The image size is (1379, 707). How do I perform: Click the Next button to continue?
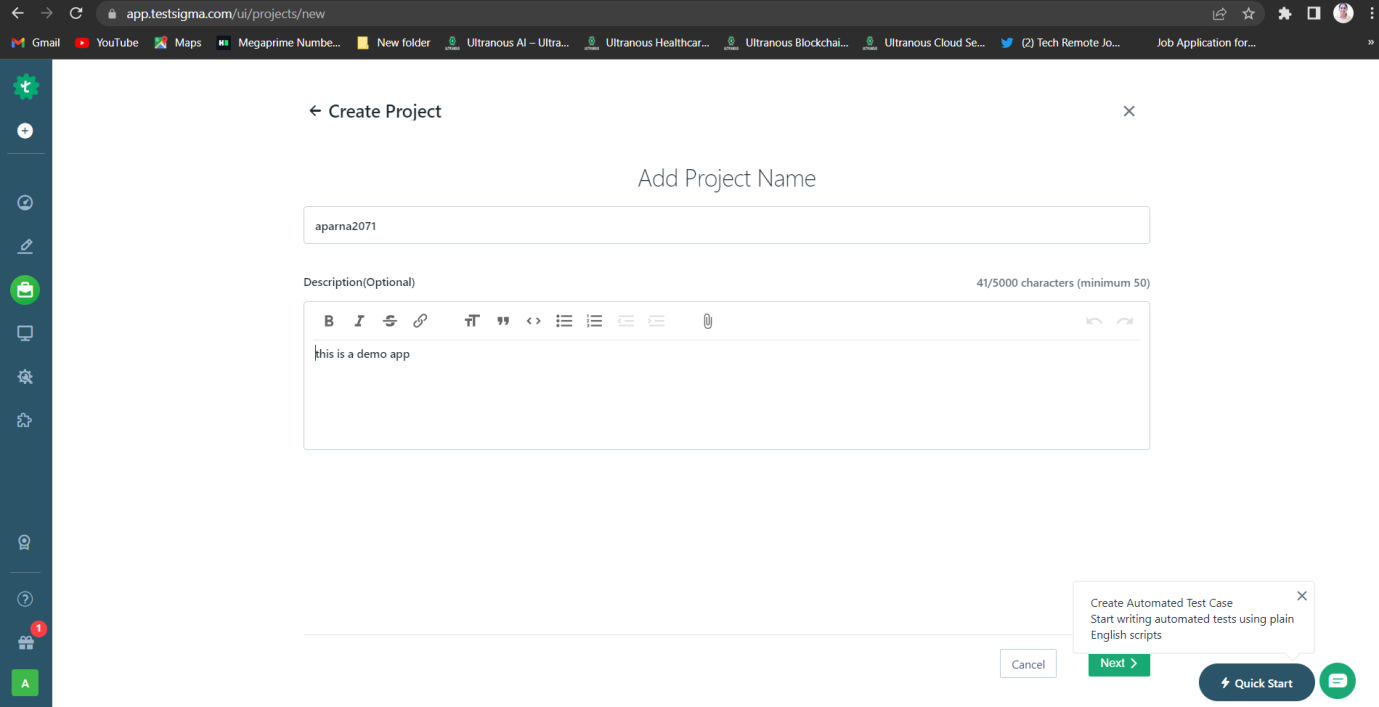(1118, 663)
